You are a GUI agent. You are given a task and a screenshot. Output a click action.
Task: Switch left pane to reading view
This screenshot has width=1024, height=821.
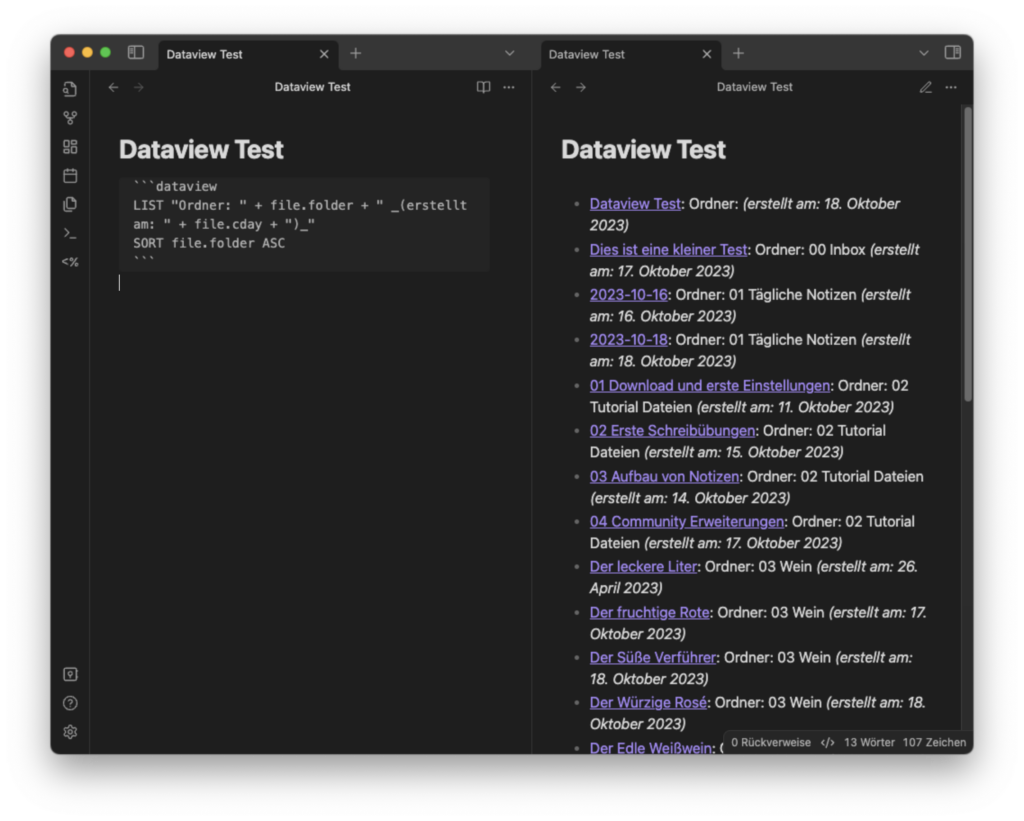coord(483,88)
